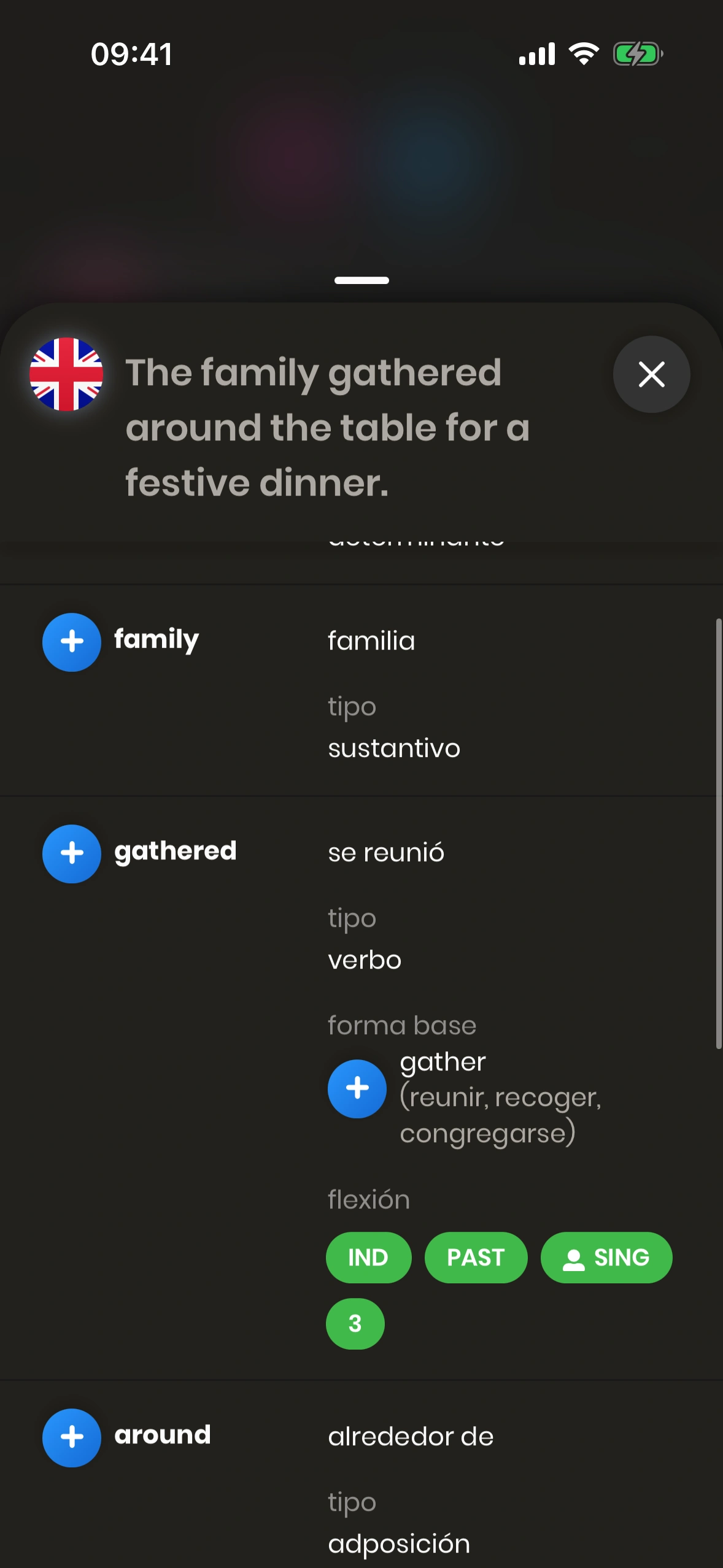Tap the plus icon next to family
Viewport: 723px width, 1568px height.
[72, 642]
